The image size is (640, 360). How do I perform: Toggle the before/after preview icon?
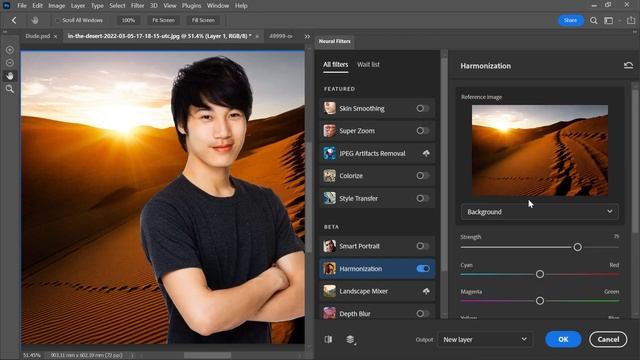[328, 339]
